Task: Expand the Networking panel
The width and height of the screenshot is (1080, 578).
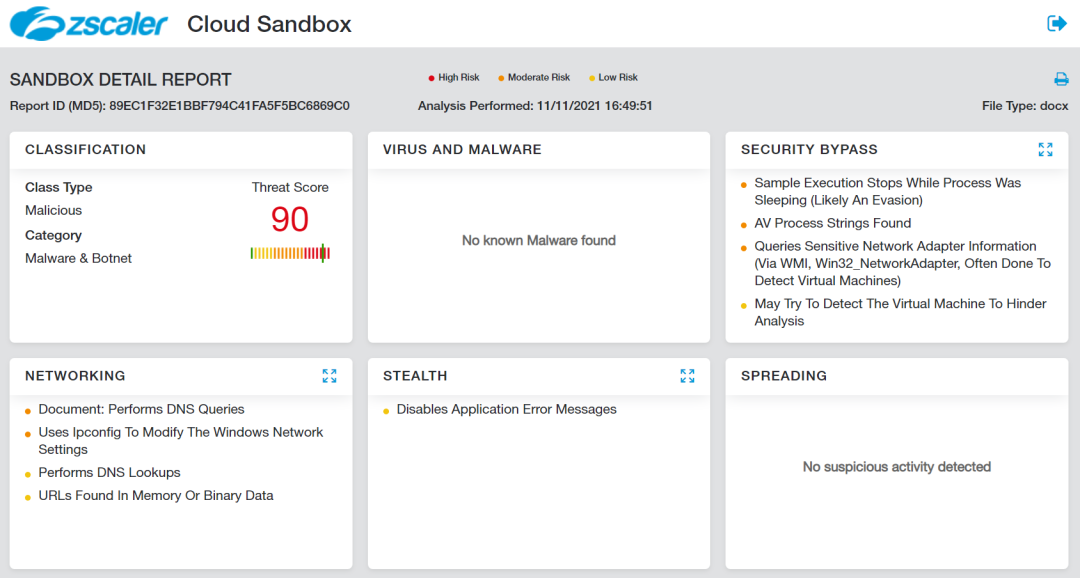Action: (x=330, y=376)
